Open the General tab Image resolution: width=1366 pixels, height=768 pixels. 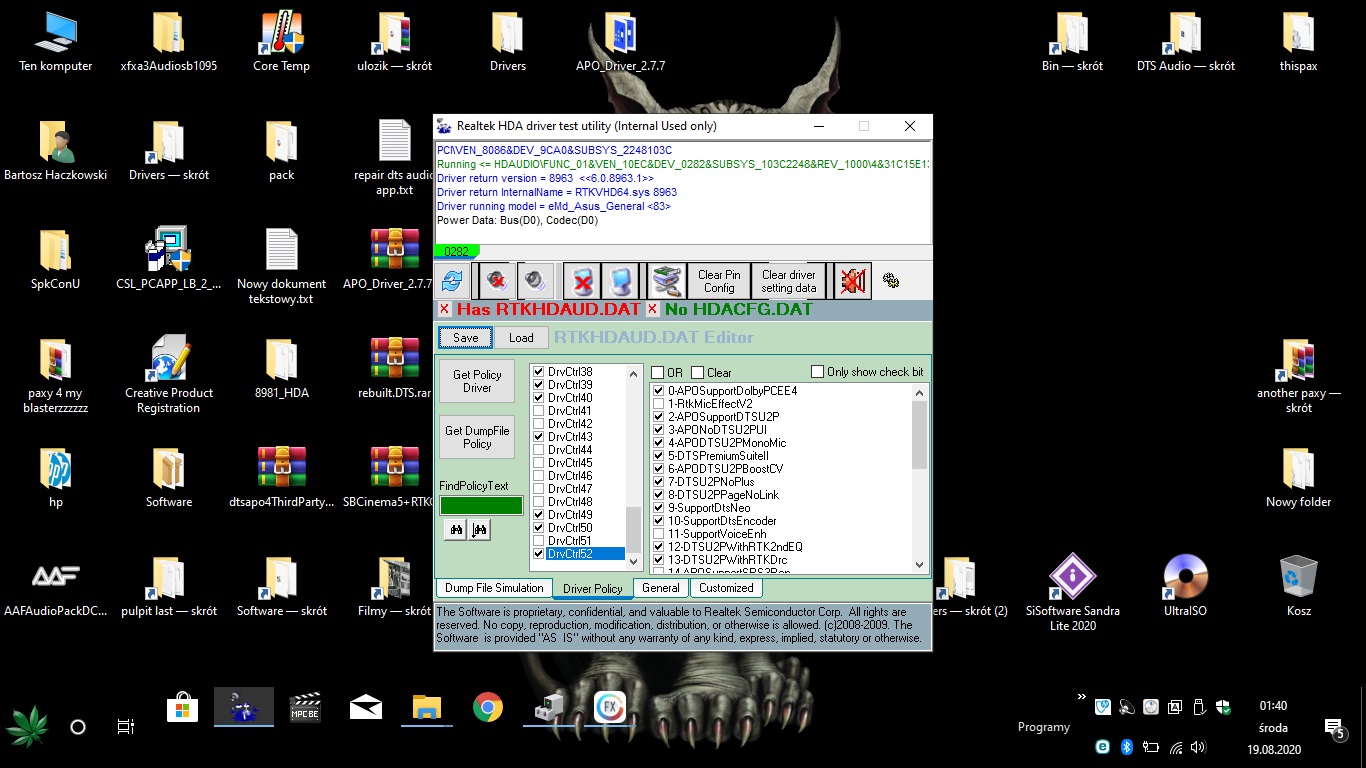pos(661,588)
